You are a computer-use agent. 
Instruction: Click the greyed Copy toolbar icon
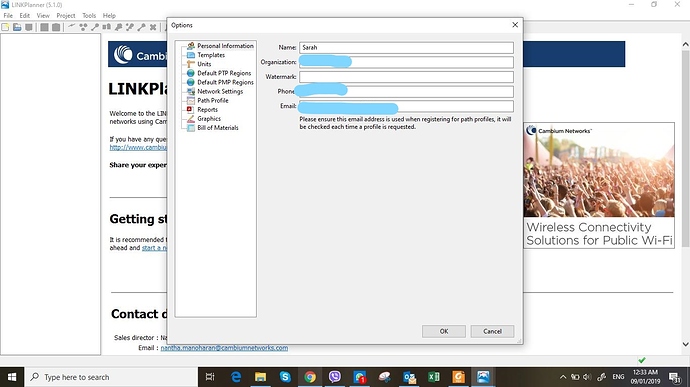point(44,27)
